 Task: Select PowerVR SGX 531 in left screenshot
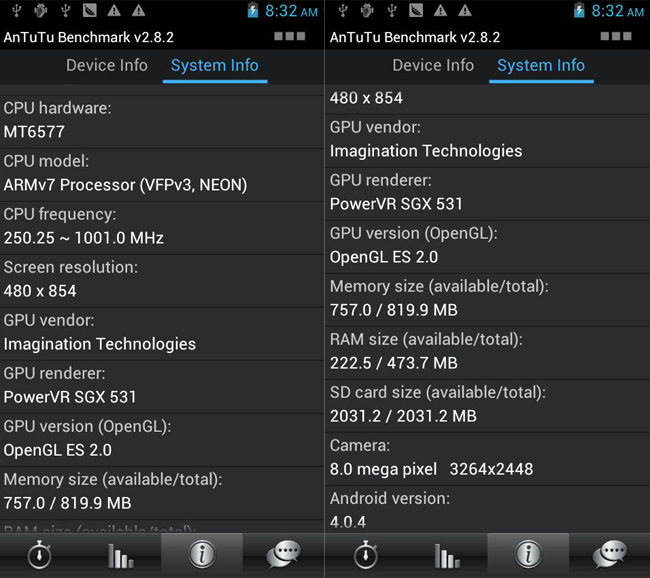[70, 398]
